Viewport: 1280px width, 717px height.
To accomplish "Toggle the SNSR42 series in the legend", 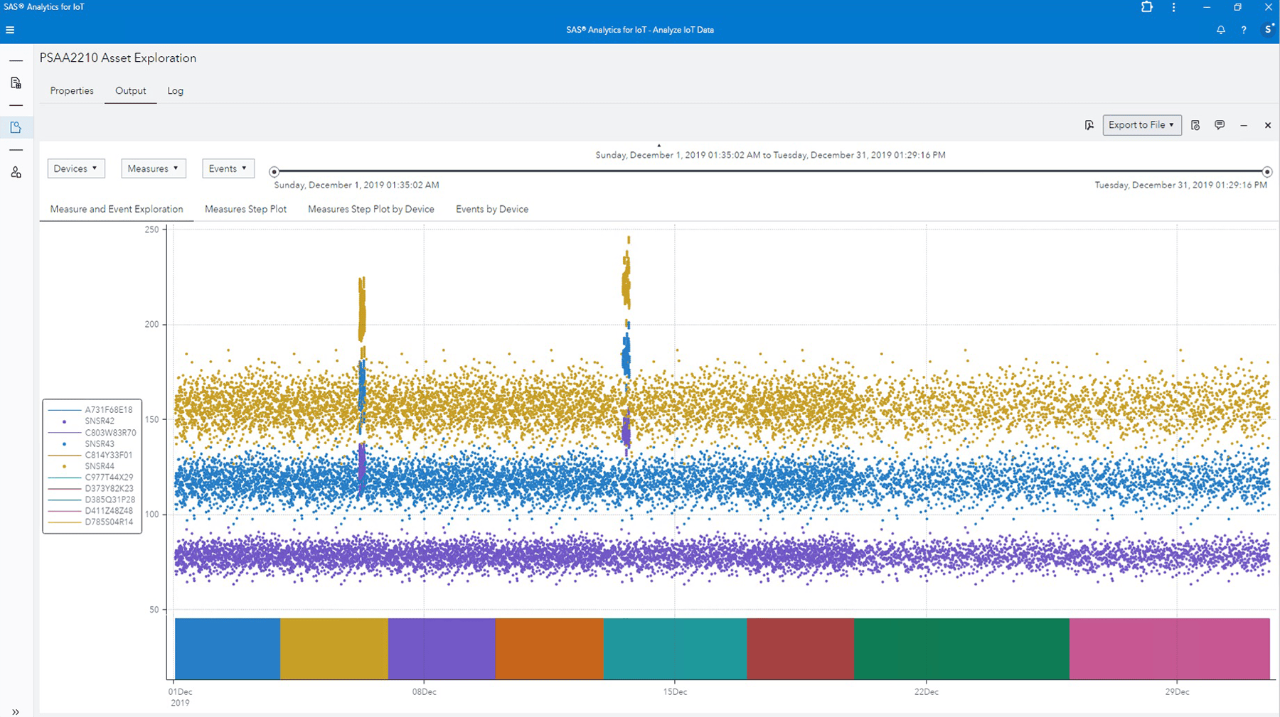I will click(100, 420).
